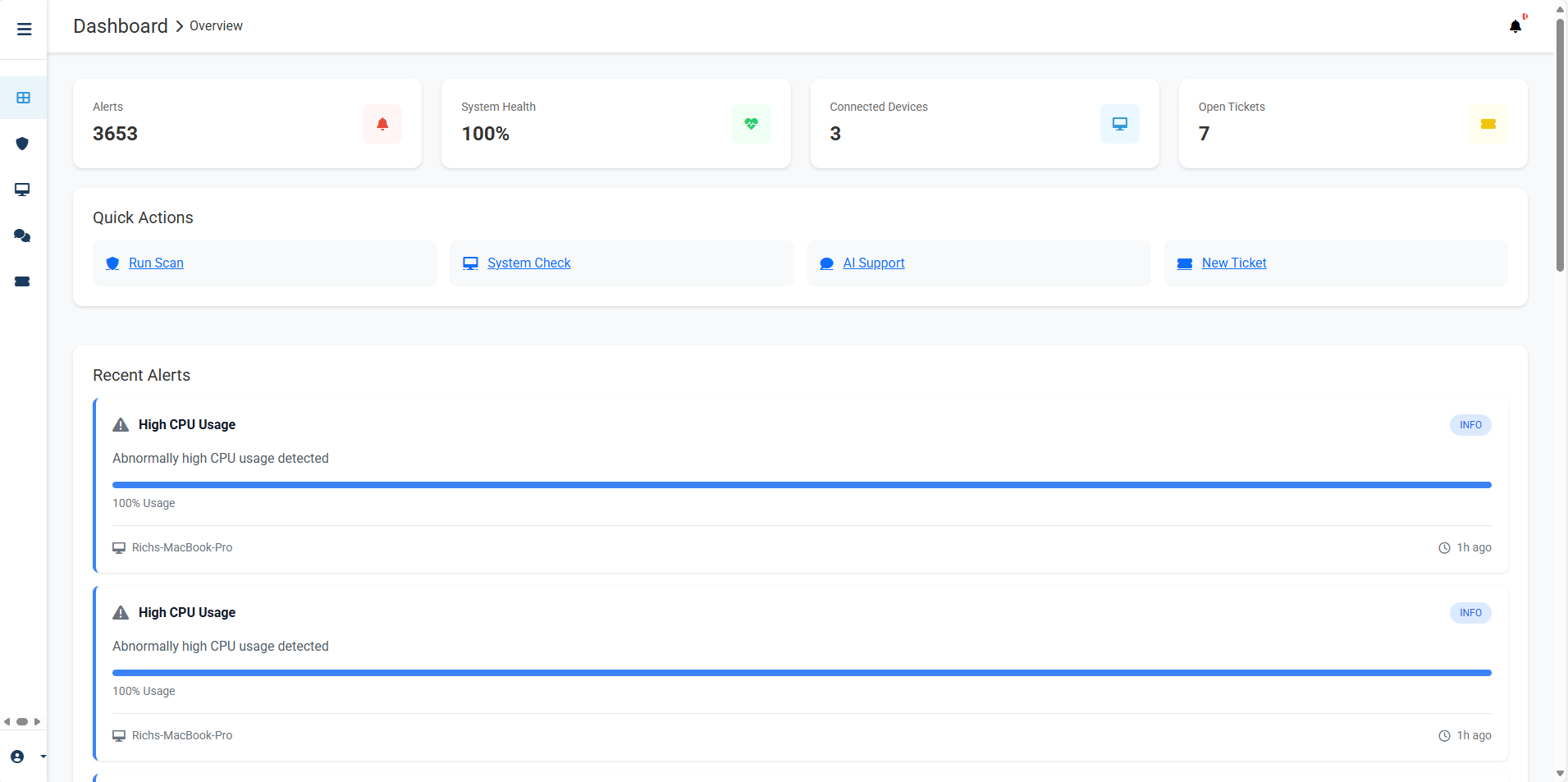Click the monitor icon beside System Check
This screenshot has width=1568, height=782.
470,263
